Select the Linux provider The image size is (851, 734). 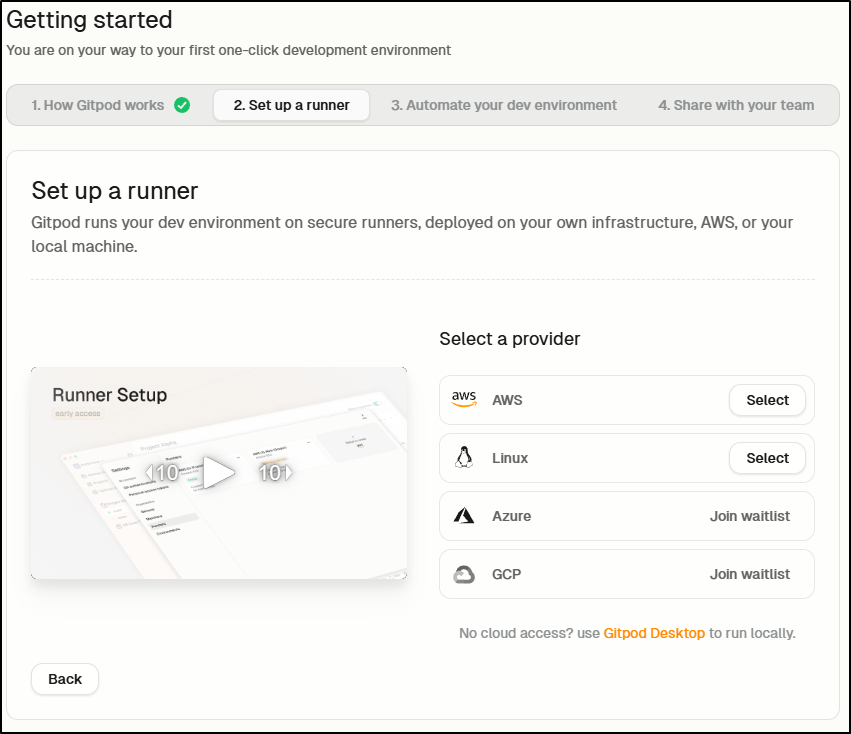[767, 458]
